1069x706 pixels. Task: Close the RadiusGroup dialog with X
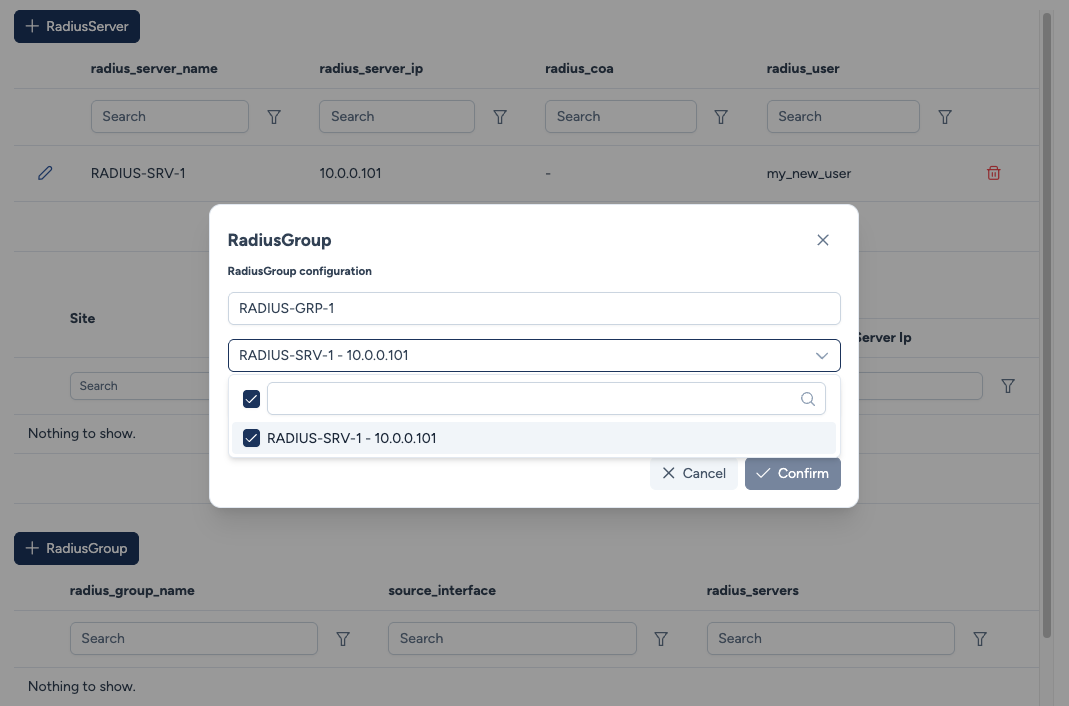pyautogui.click(x=823, y=240)
